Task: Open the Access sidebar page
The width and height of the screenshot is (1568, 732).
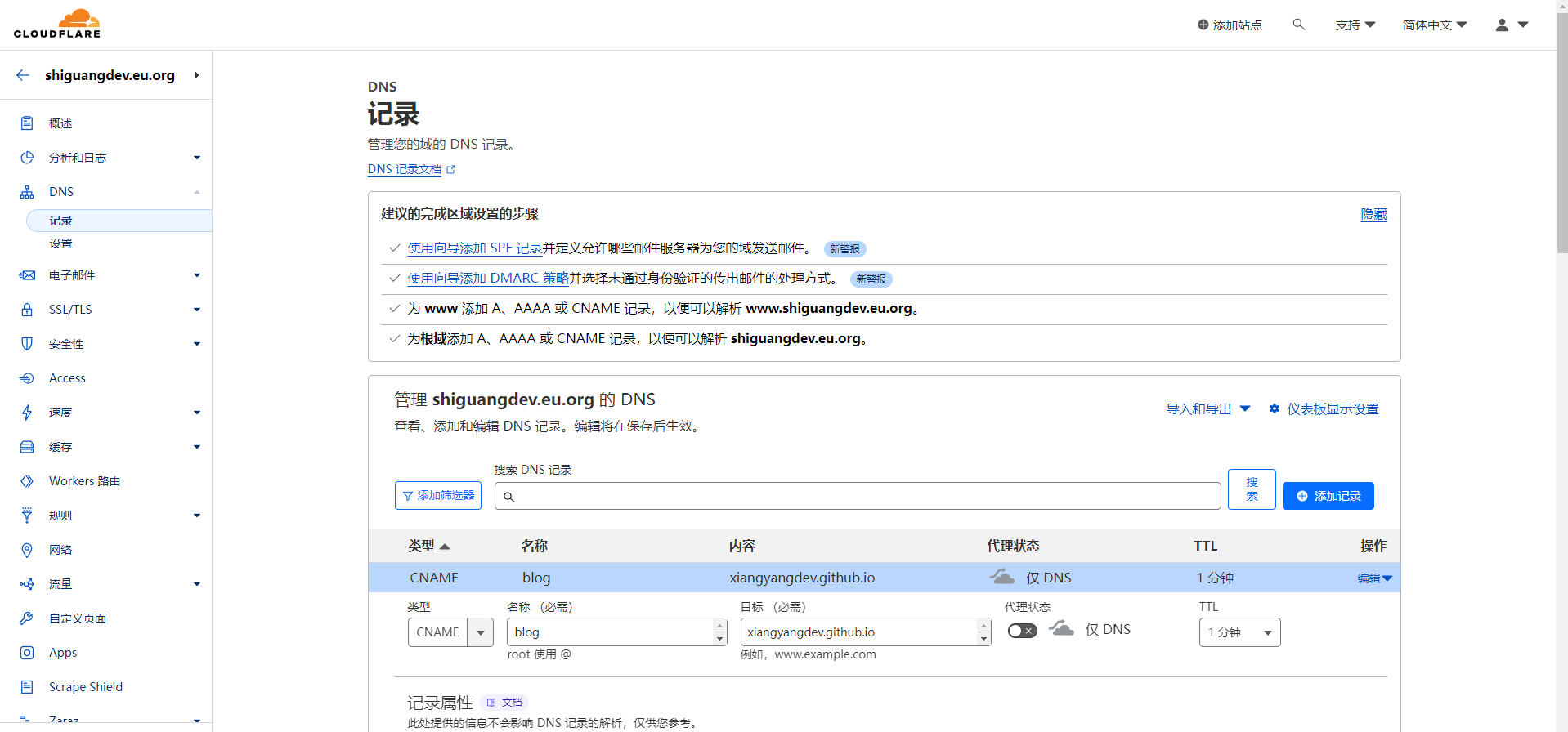Action: coord(67,378)
